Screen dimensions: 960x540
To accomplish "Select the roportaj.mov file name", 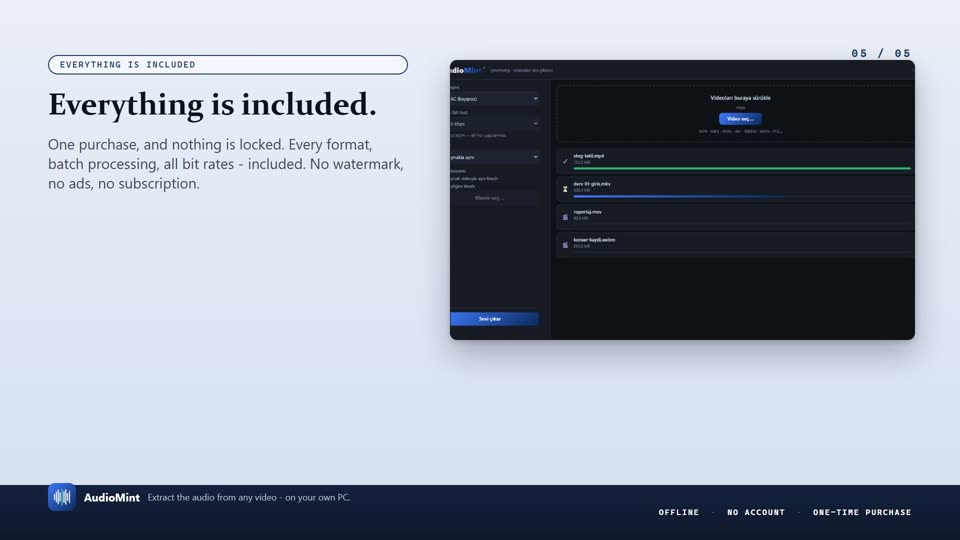I will pos(587,212).
